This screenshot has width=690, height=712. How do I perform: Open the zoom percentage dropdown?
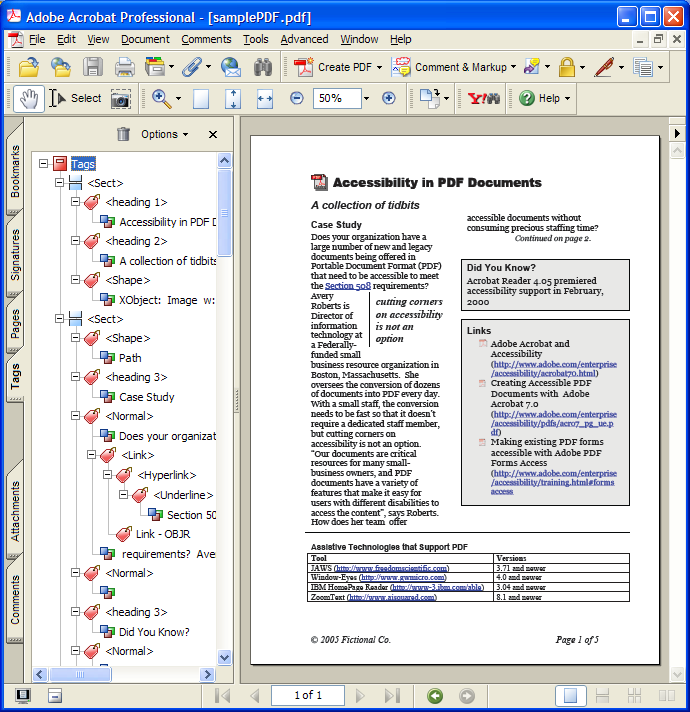tap(366, 99)
